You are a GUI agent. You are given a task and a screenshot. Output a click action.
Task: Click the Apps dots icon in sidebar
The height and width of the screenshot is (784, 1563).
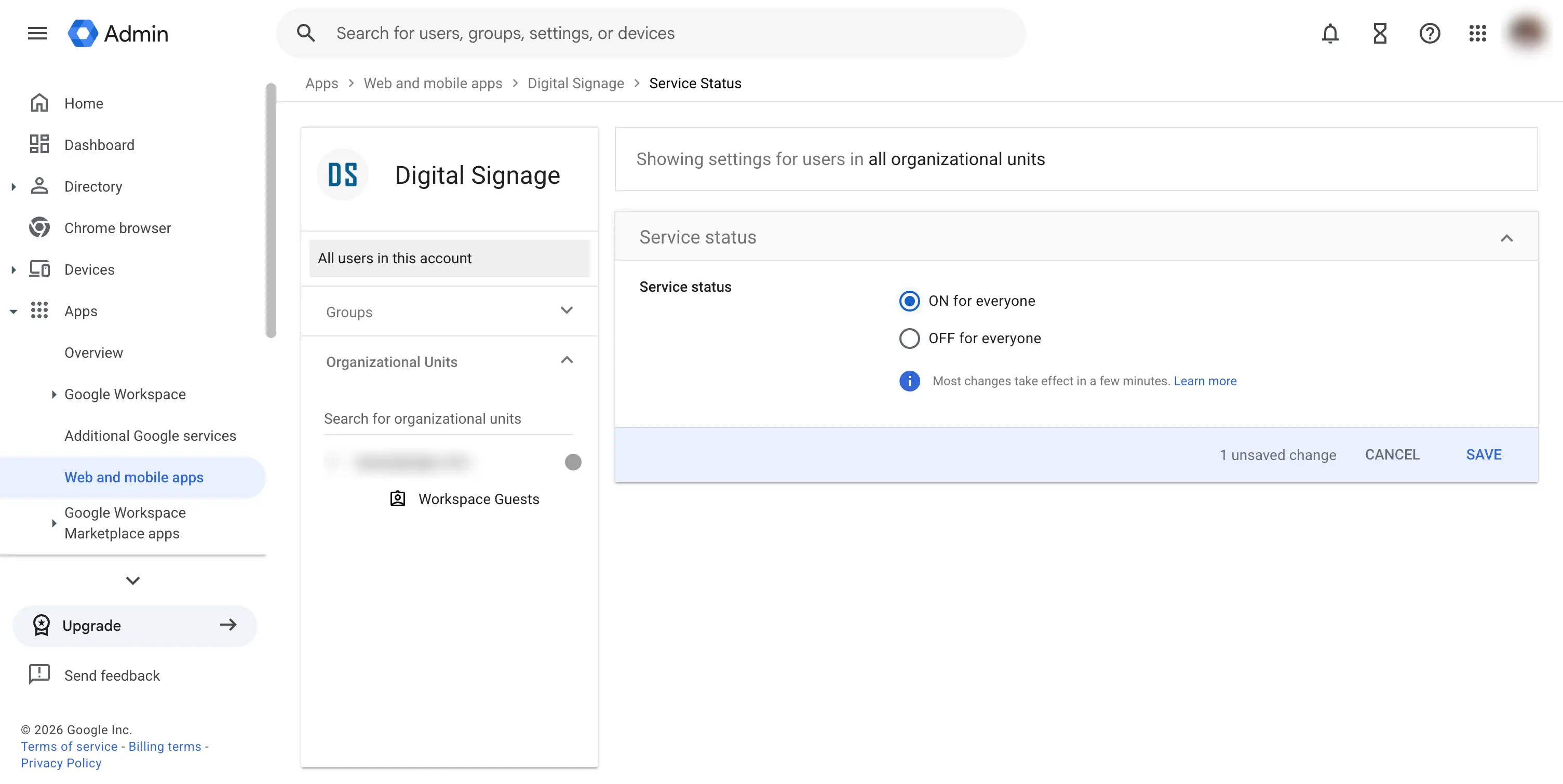(x=39, y=310)
